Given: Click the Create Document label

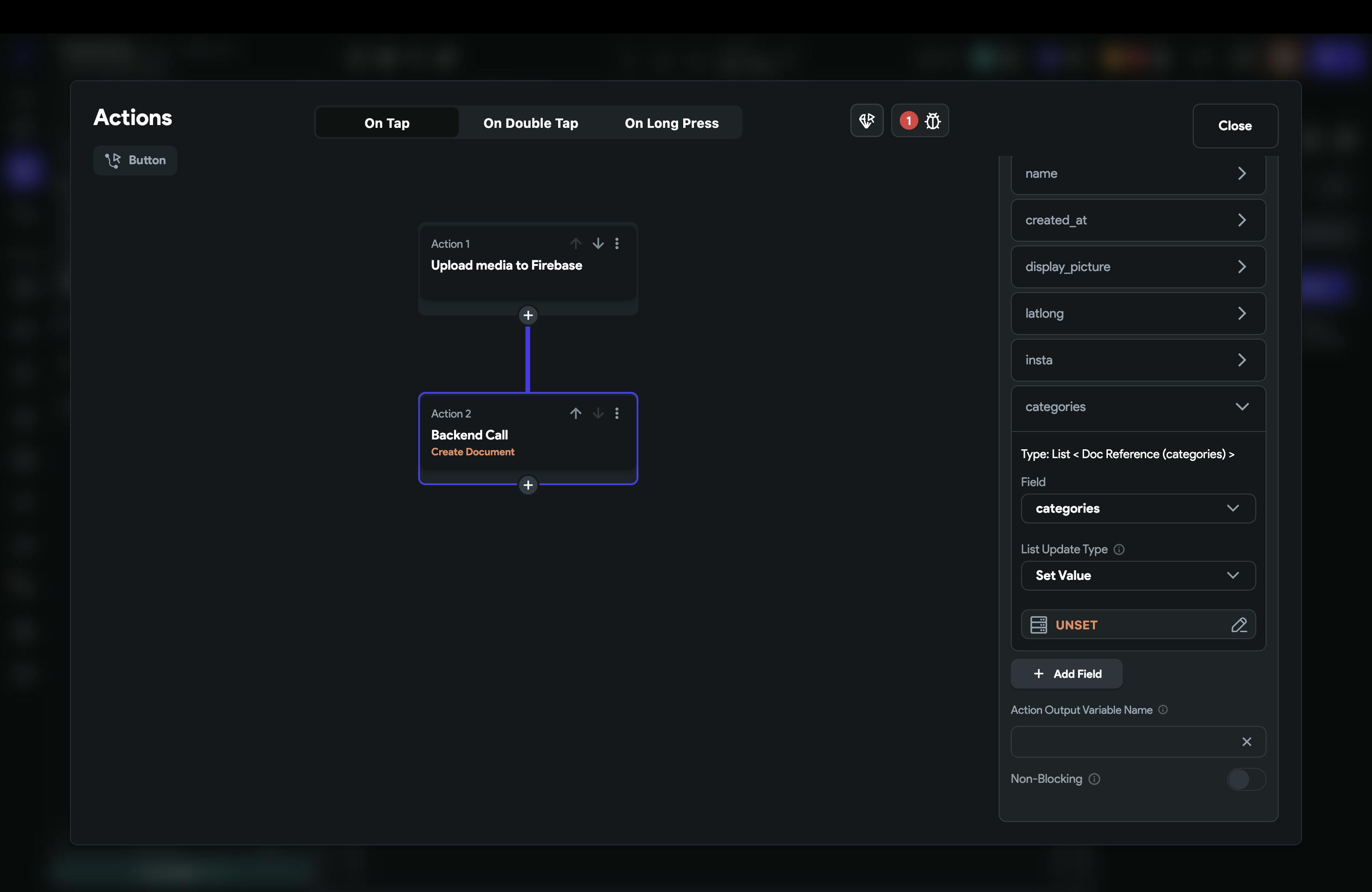Looking at the screenshot, I should (473, 452).
